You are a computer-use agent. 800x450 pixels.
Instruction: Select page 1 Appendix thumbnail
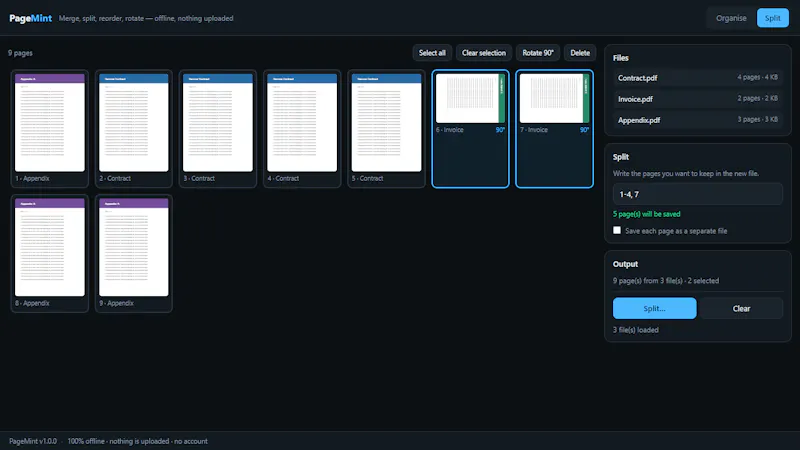(x=49, y=129)
